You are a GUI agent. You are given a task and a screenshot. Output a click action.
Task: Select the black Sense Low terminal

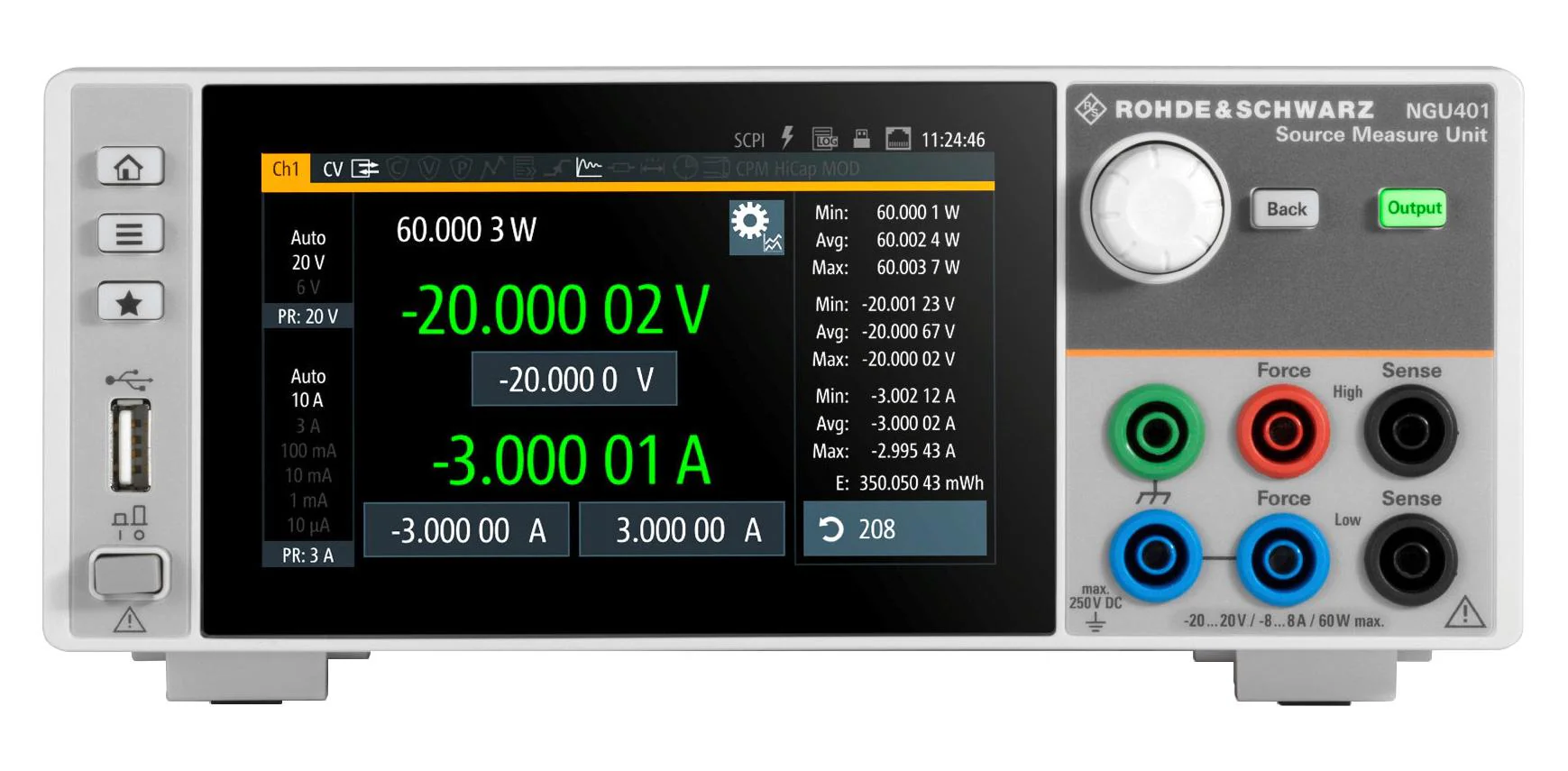coord(1410,559)
